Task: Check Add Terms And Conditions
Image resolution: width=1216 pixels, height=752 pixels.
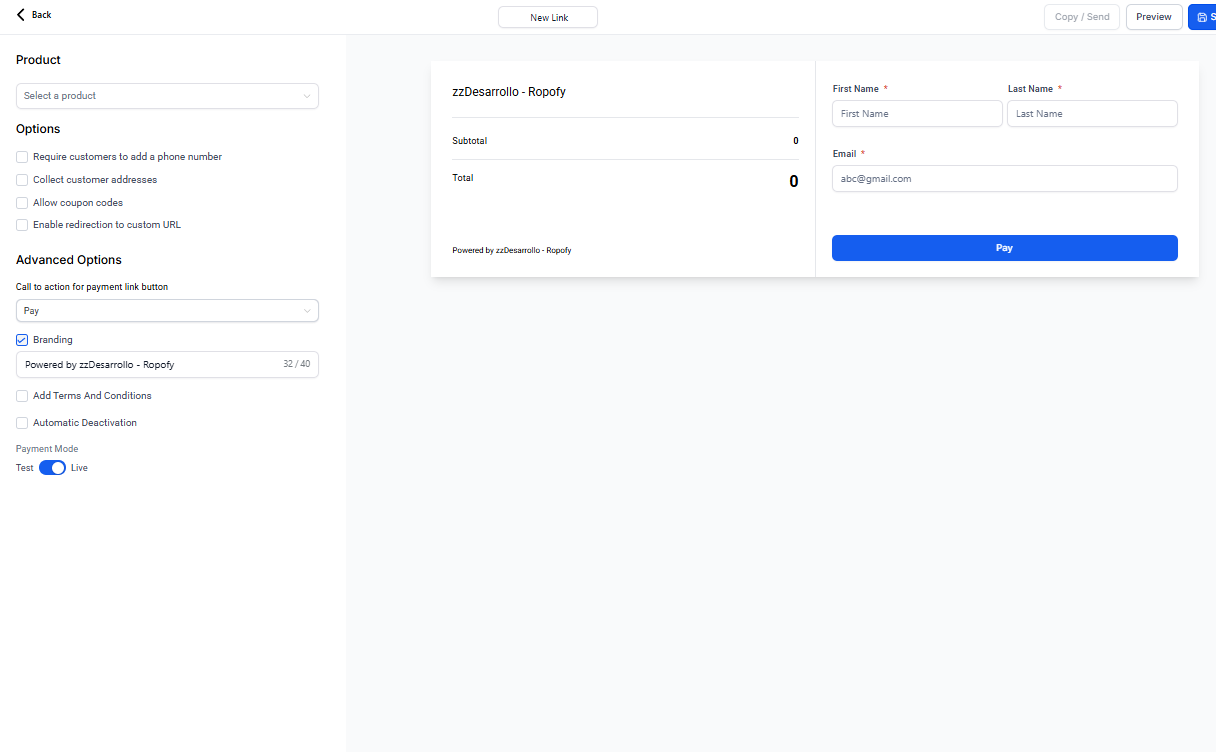Action: click(x=22, y=396)
